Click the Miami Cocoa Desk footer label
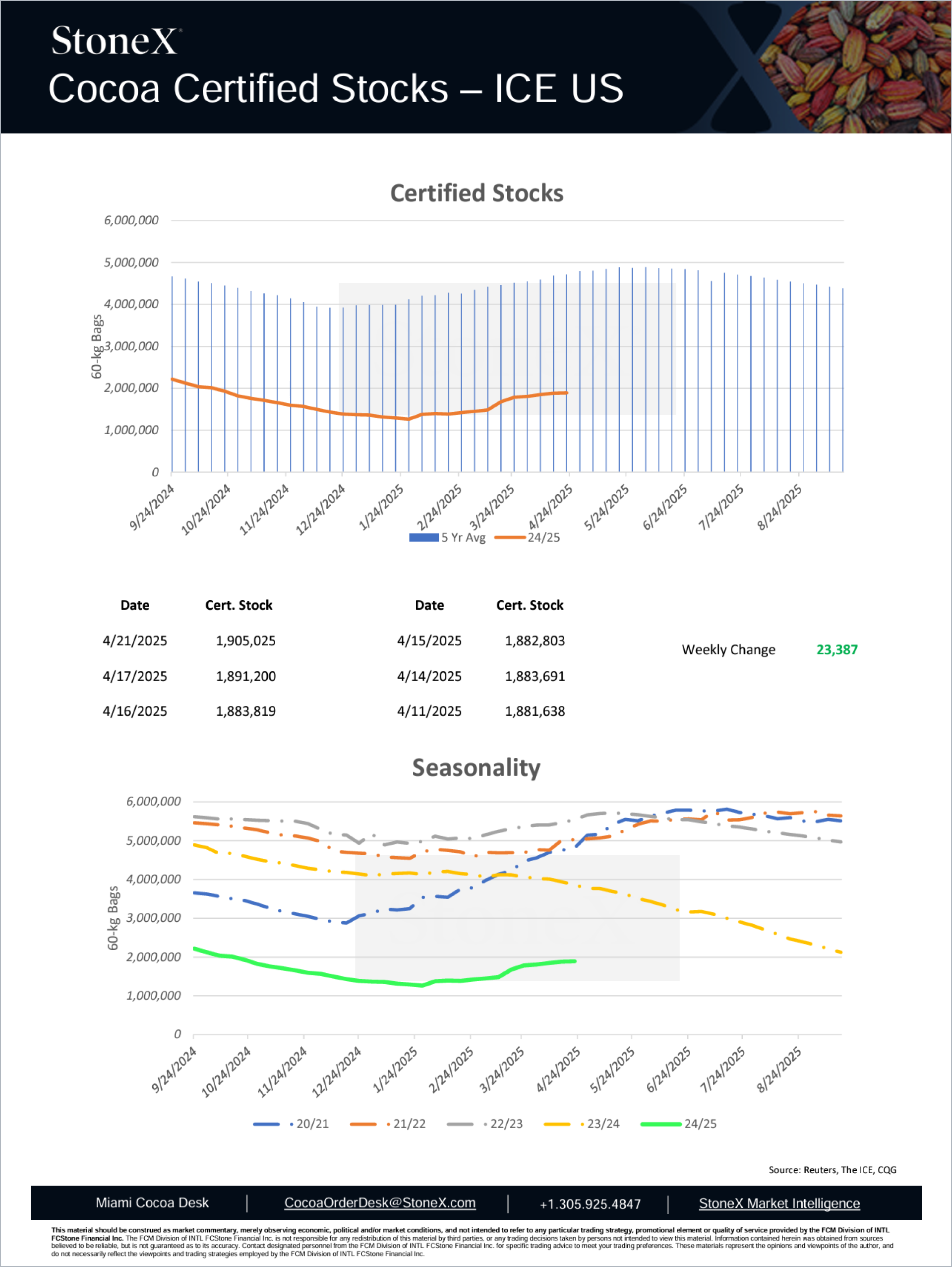Viewport: 952px width, 1267px height. 152,1203
